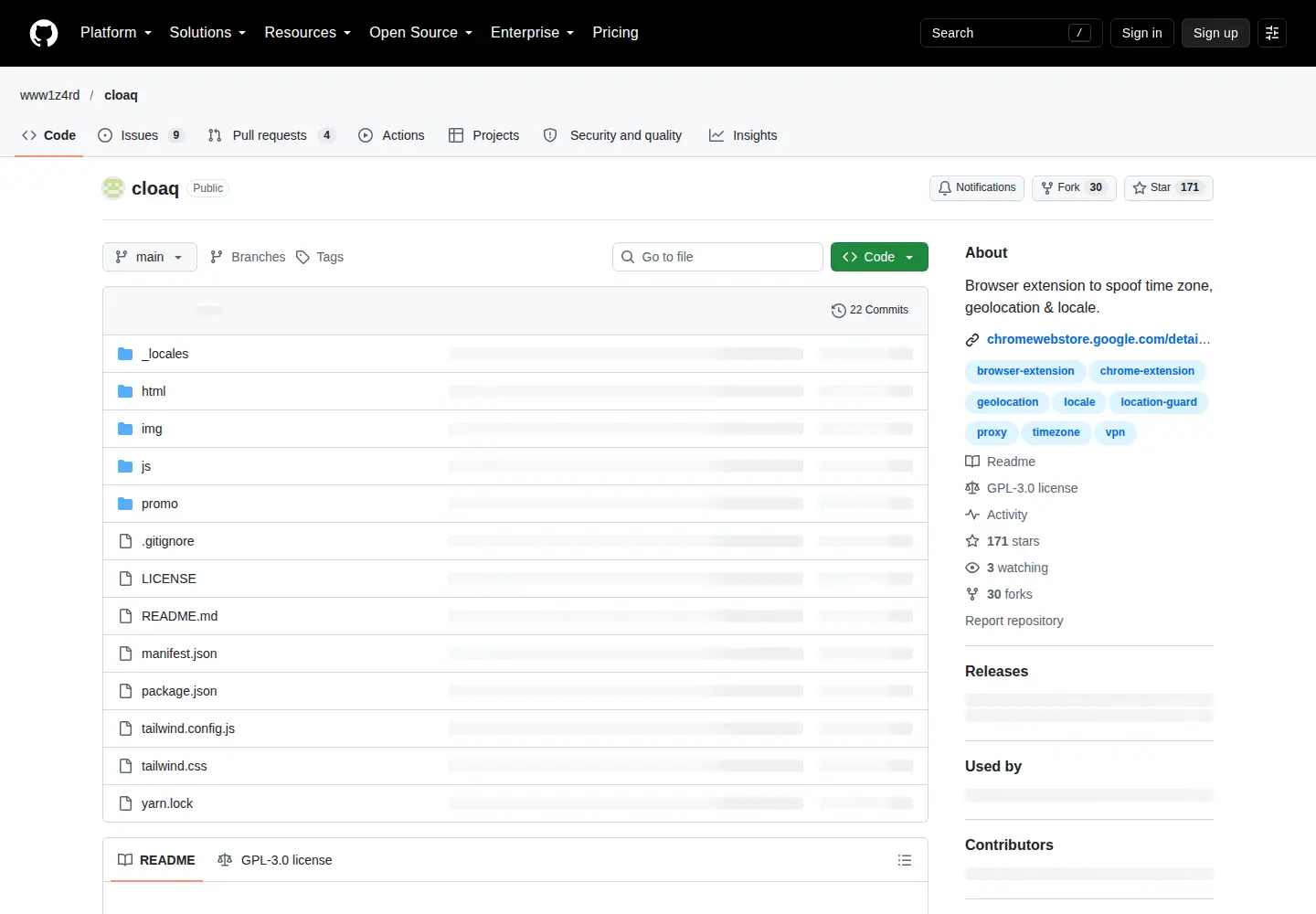Click the star icon beside 171 stars
Screen dimensions: 1316x914
pyautogui.click(x=972, y=541)
